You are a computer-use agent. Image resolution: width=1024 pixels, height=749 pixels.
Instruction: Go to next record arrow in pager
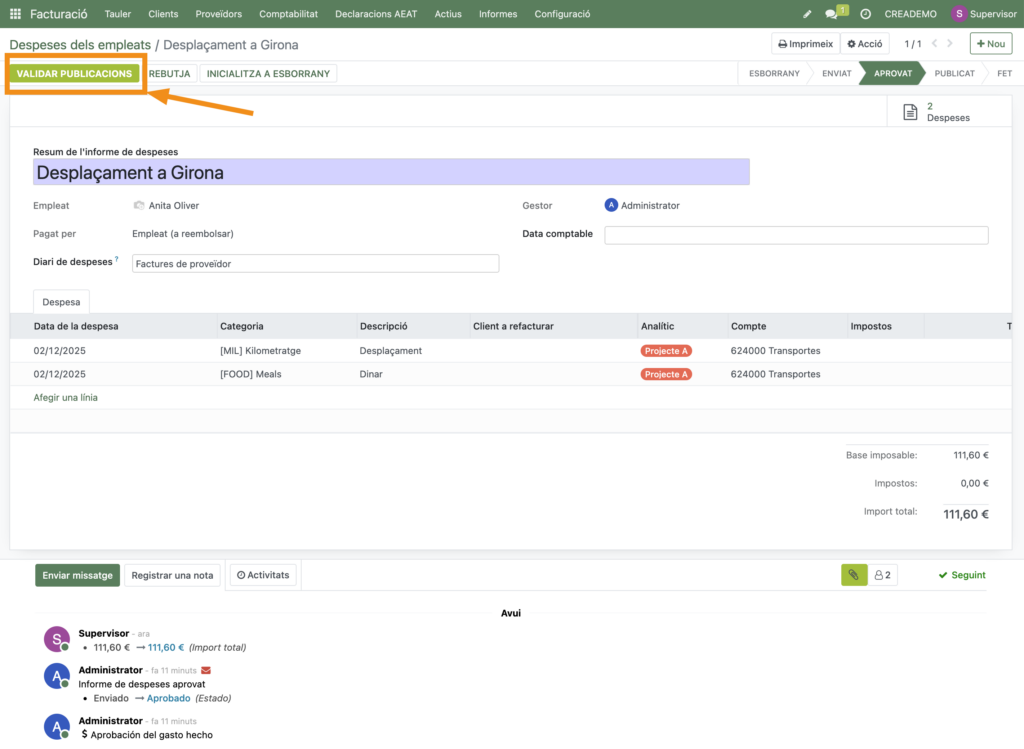(x=950, y=44)
